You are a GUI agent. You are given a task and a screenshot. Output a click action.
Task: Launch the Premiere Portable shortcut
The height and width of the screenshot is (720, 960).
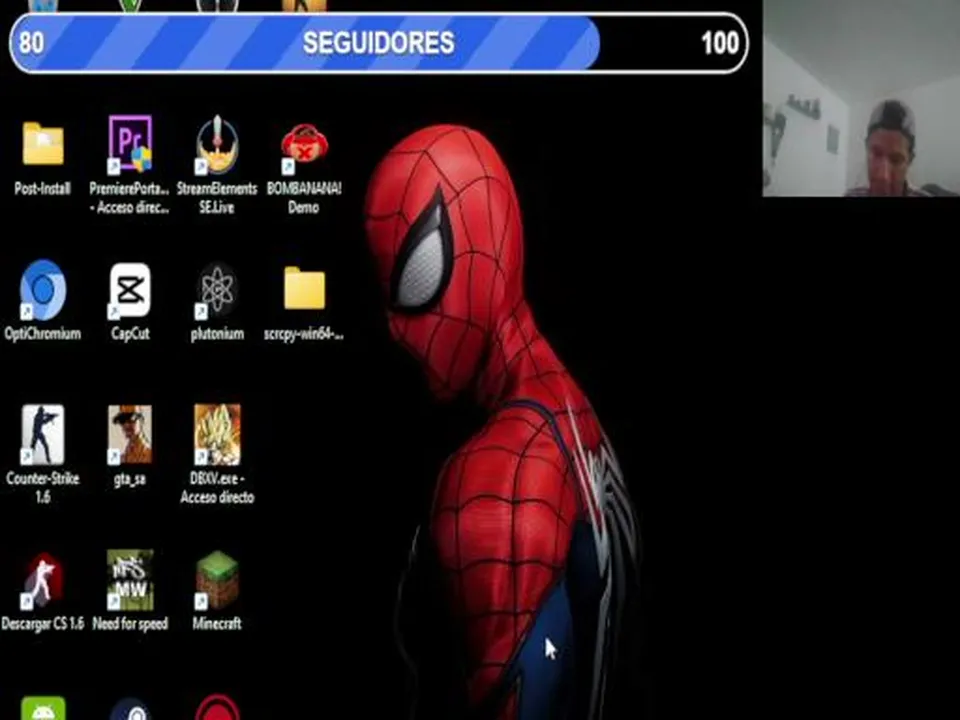(130, 144)
